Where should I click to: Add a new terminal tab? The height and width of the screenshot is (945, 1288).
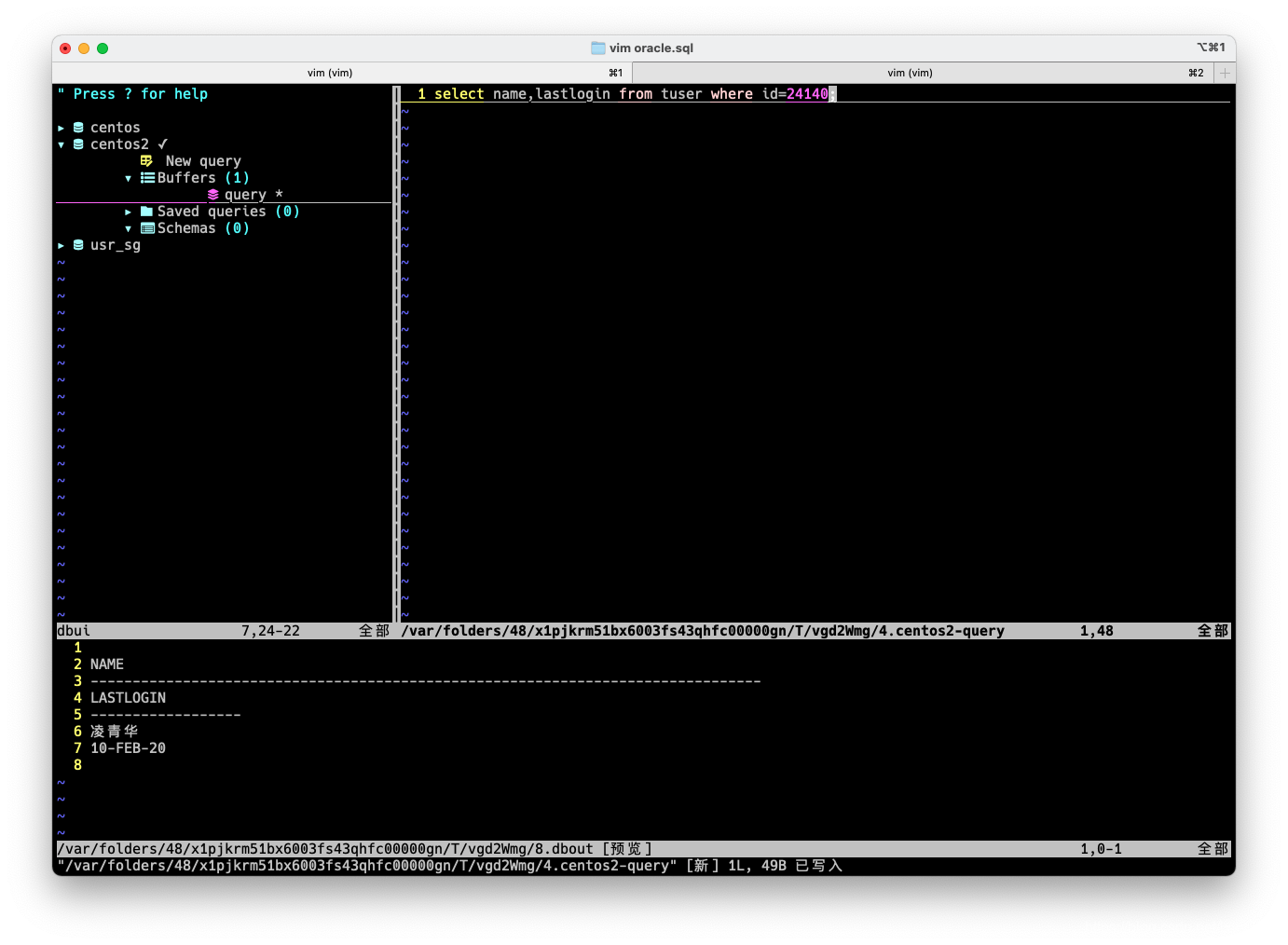pyautogui.click(x=1225, y=73)
